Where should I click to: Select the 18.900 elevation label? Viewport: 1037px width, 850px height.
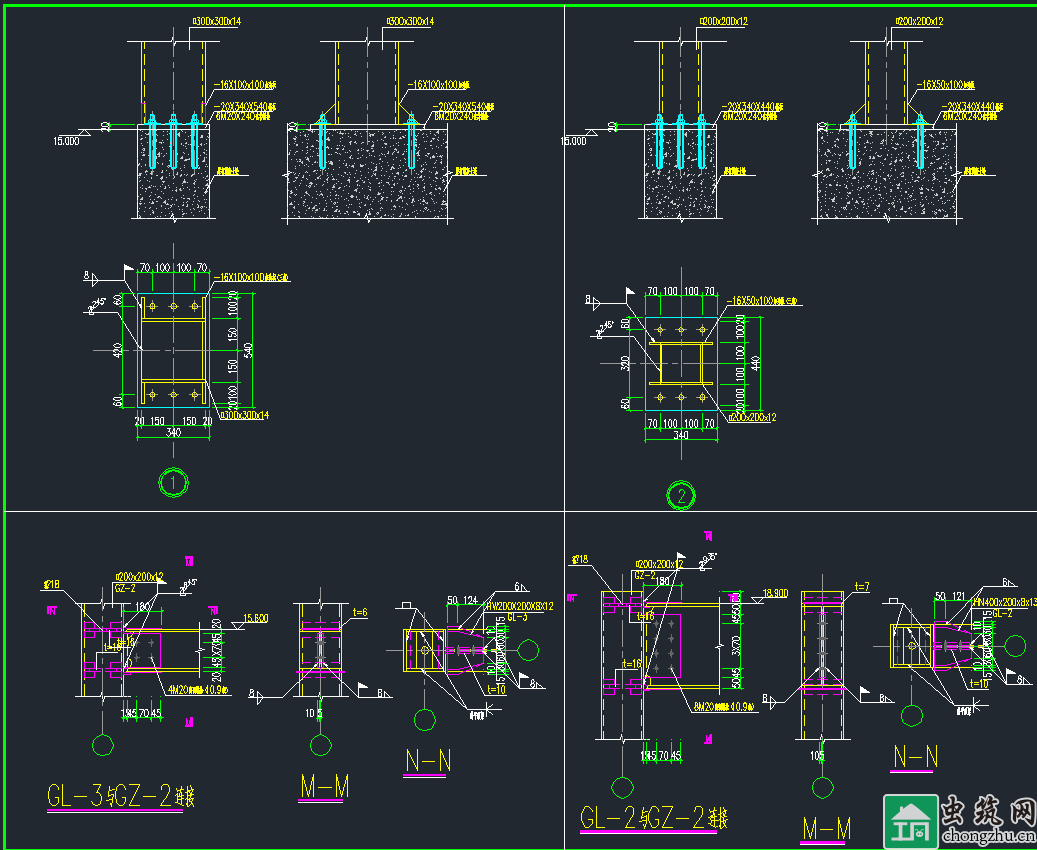[x=774, y=593]
